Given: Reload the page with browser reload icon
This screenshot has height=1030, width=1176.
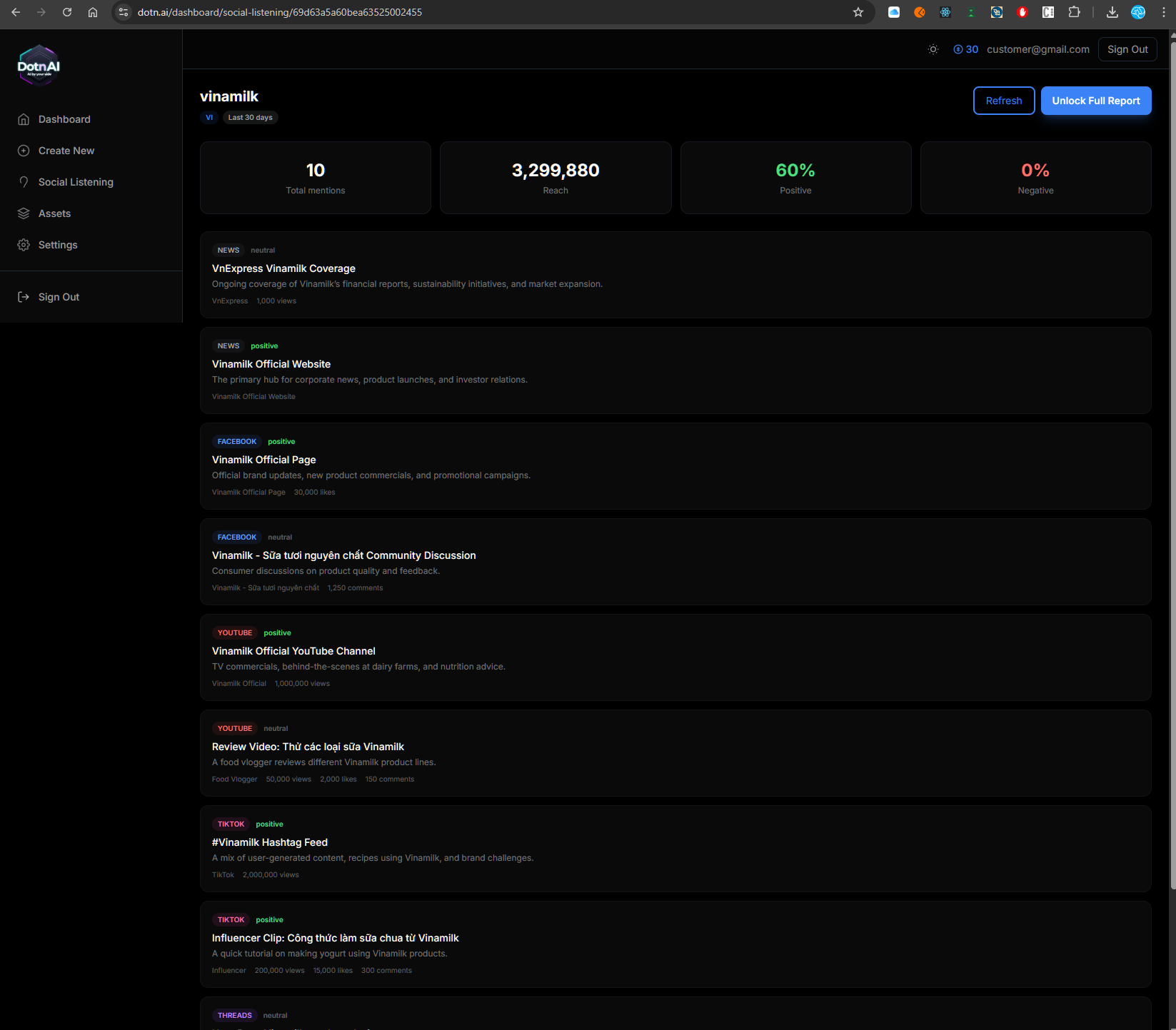Looking at the screenshot, I should pyautogui.click(x=67, y=12).
